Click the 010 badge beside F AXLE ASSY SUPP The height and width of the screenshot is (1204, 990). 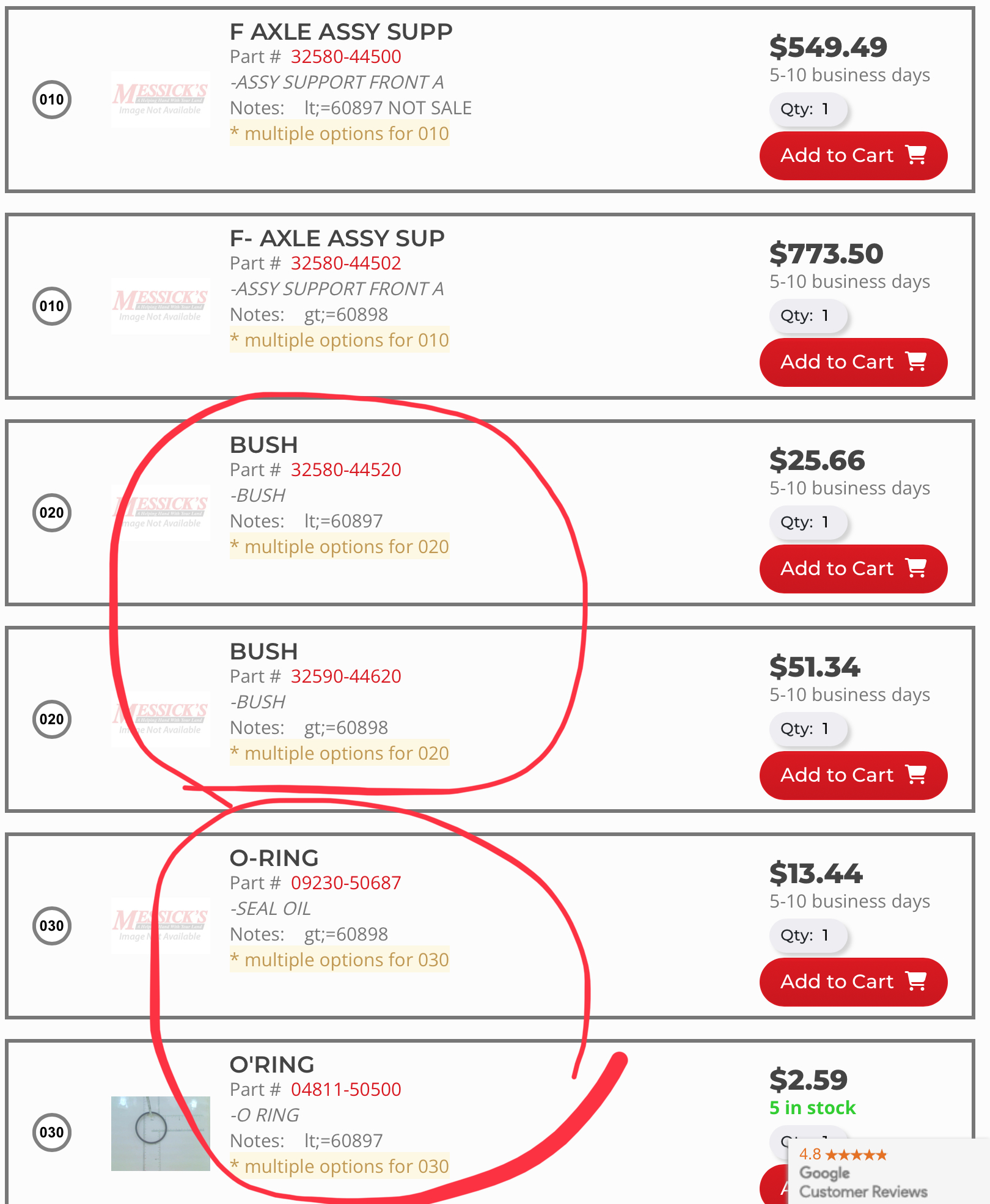coord(52,100)
